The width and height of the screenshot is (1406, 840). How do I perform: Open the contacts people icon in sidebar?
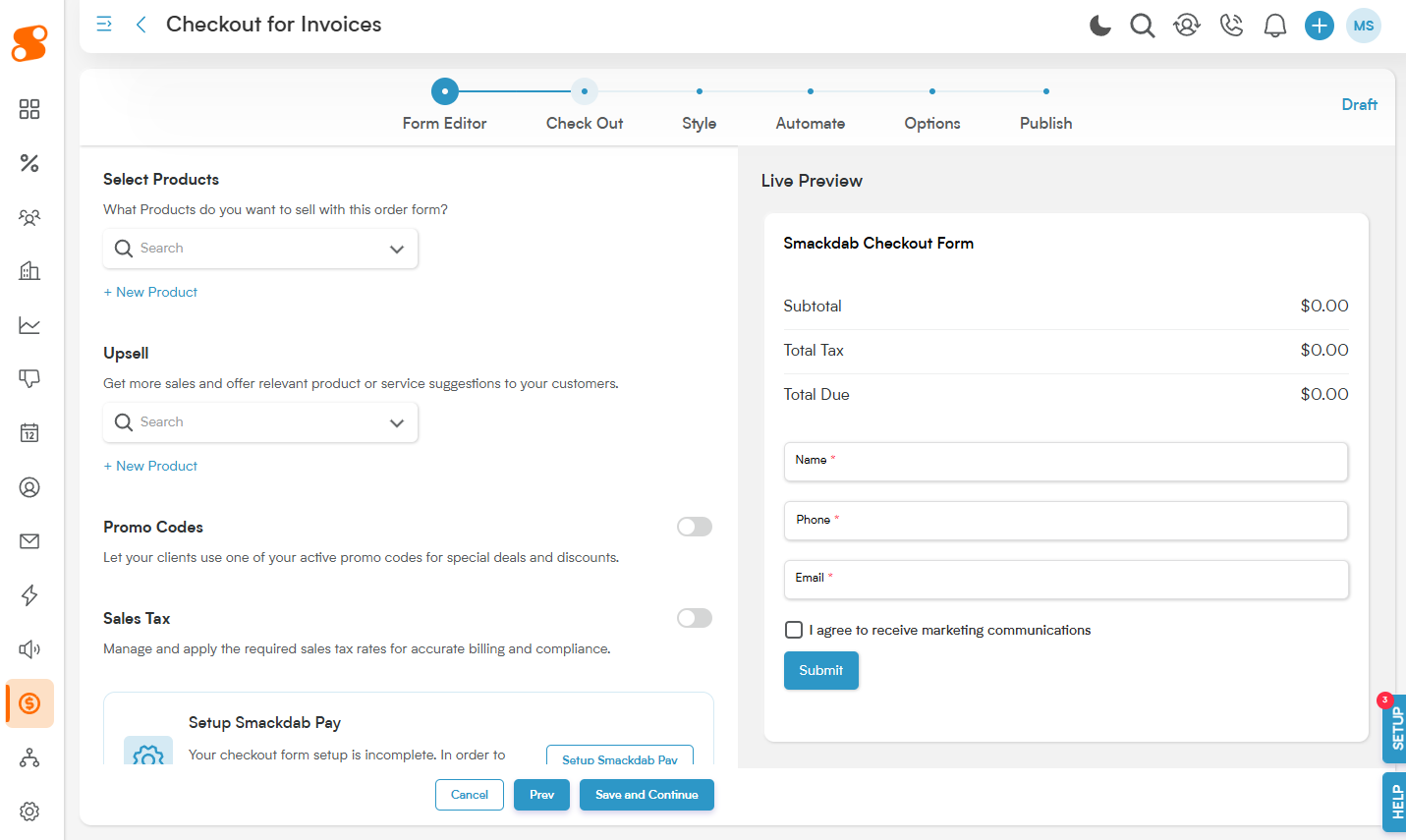[29, 217]
